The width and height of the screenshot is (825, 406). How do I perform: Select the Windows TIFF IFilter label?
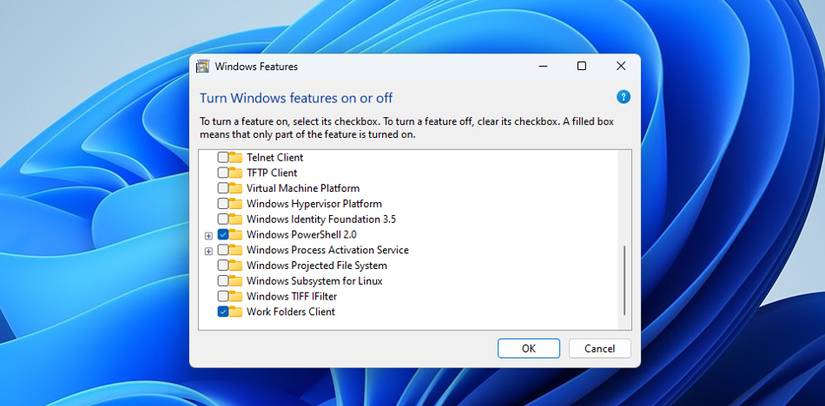pos(291,296)
